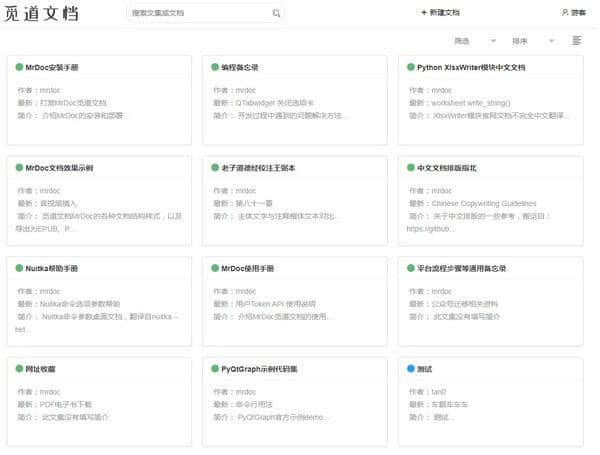Screen dimensions: 600x455
Task: Open the MrDoc使用手册 collection
Action: [248, 268]
